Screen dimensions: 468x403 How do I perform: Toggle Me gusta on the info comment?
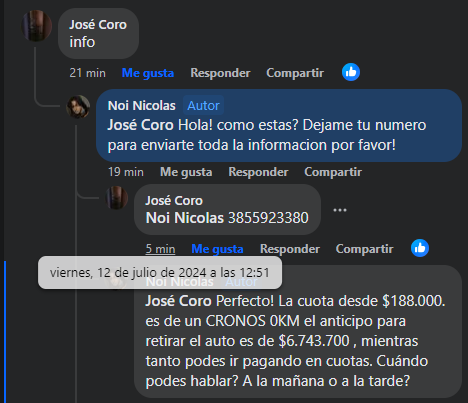click(x=148, y=73)
